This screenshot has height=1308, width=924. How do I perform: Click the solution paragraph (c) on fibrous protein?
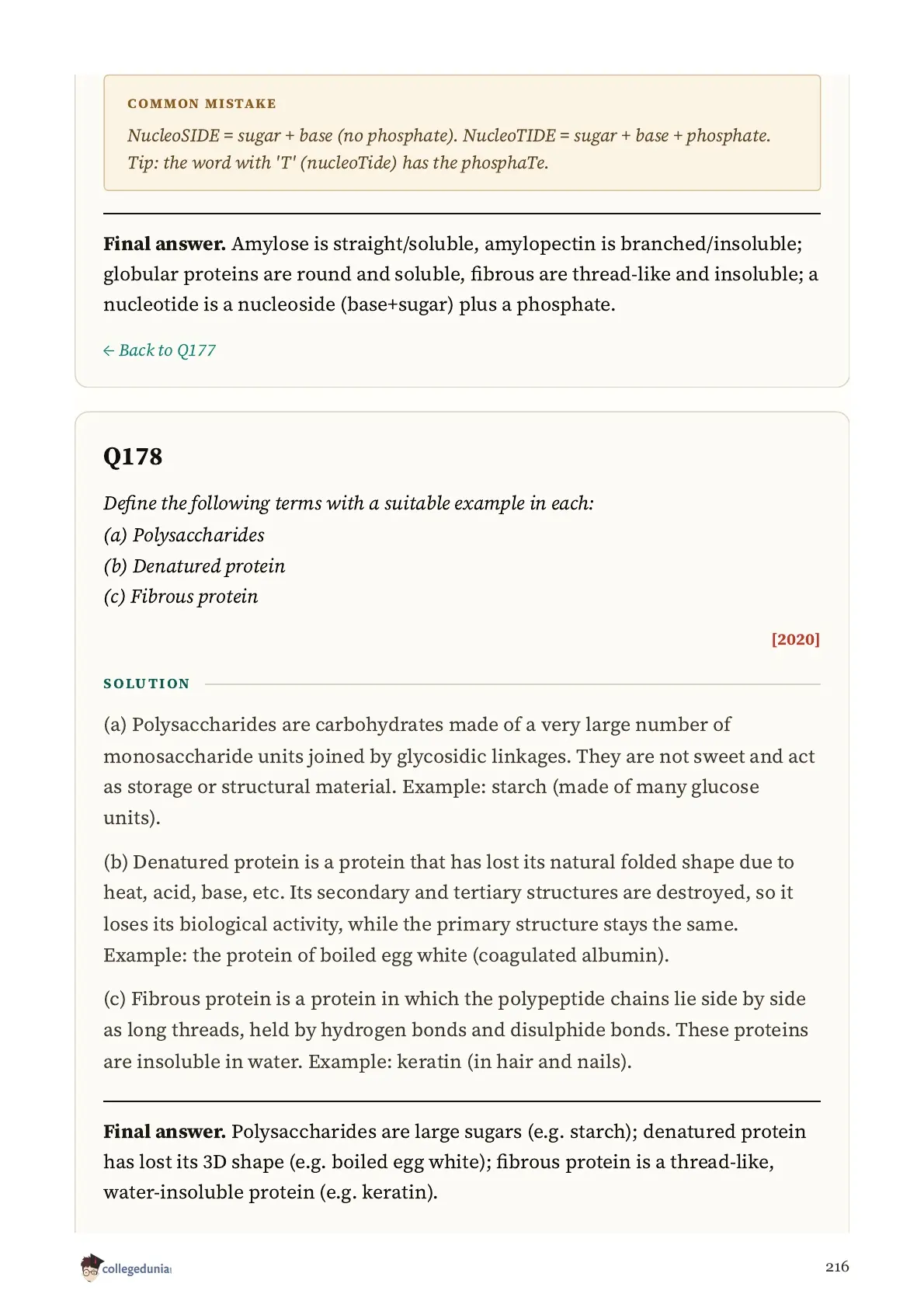click(456, 1030)
